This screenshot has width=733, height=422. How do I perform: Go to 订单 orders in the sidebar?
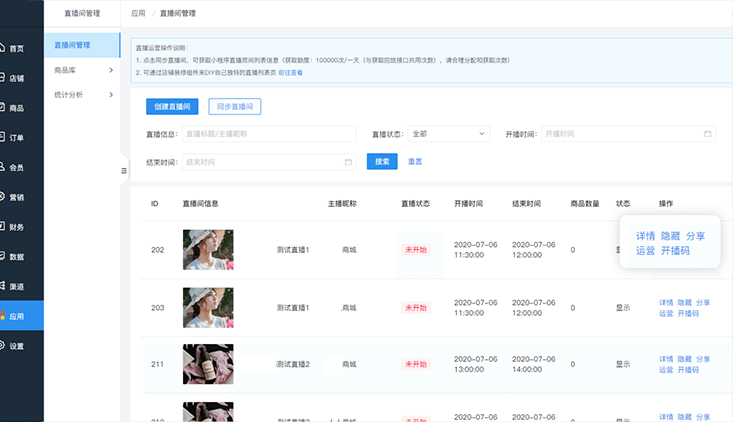pyautogui.click(x=15, y=138)
